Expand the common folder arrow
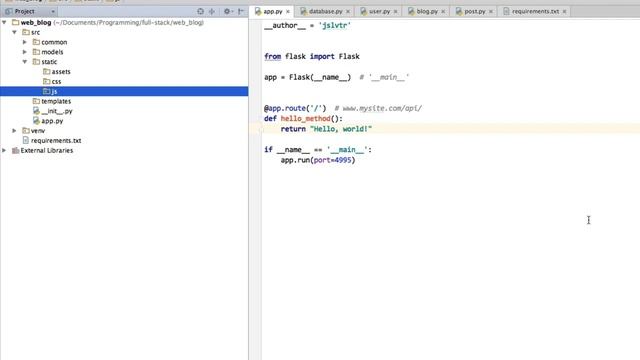 [x=24, y=42]
